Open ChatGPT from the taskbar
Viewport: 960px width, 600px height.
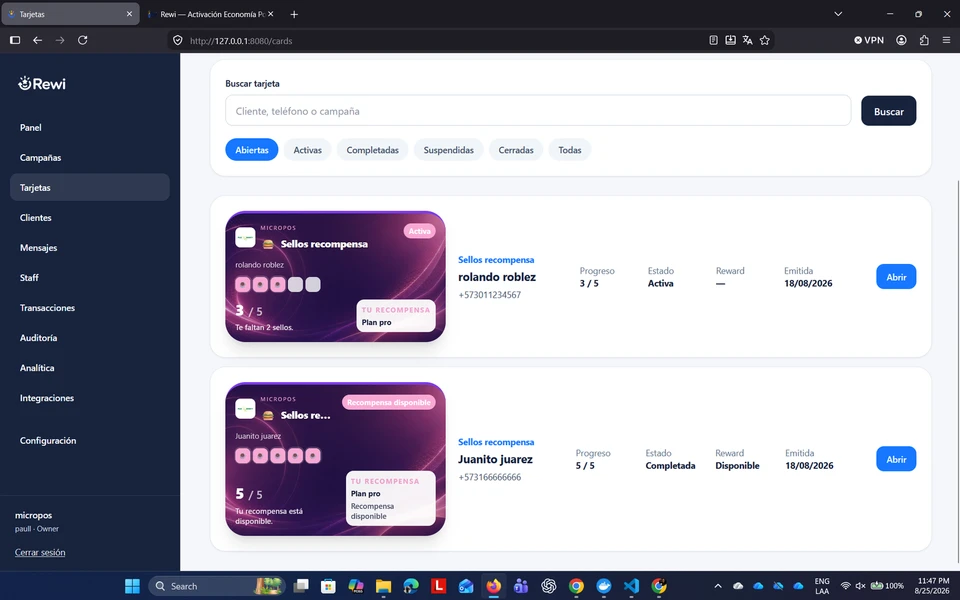click(549, 586)
